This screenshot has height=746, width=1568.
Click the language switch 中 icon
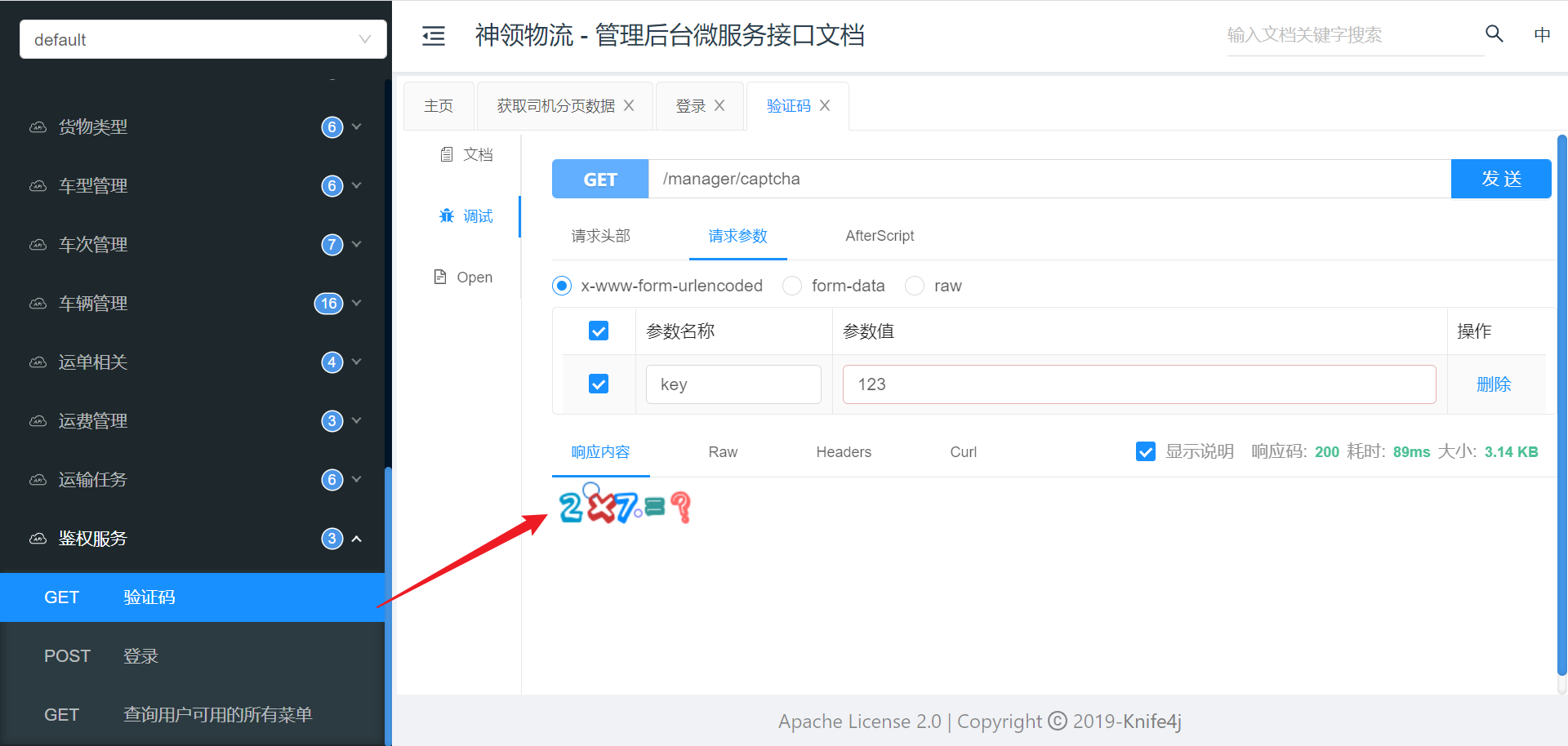1542,35
